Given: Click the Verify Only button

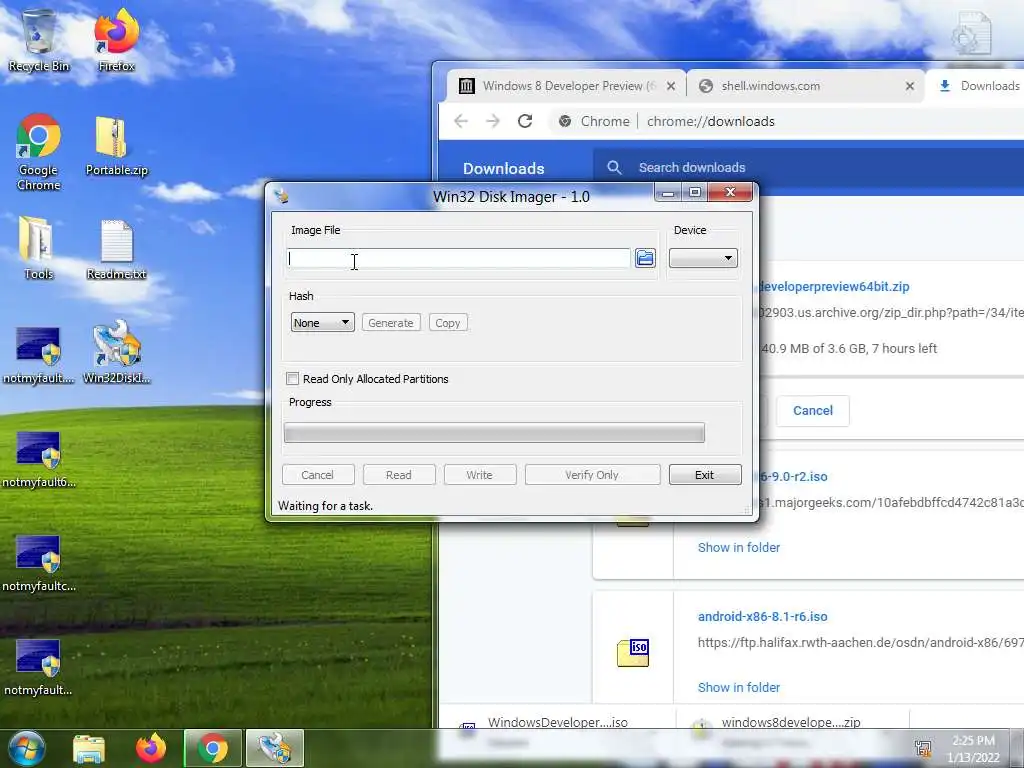Looking at the screenshot, I should tap(592, 475).
